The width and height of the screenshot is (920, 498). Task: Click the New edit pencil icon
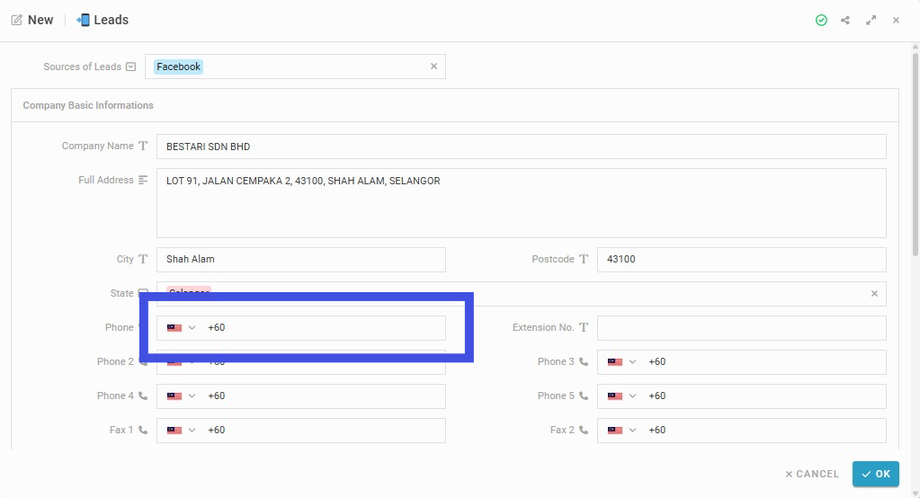[x=16, y=20]
